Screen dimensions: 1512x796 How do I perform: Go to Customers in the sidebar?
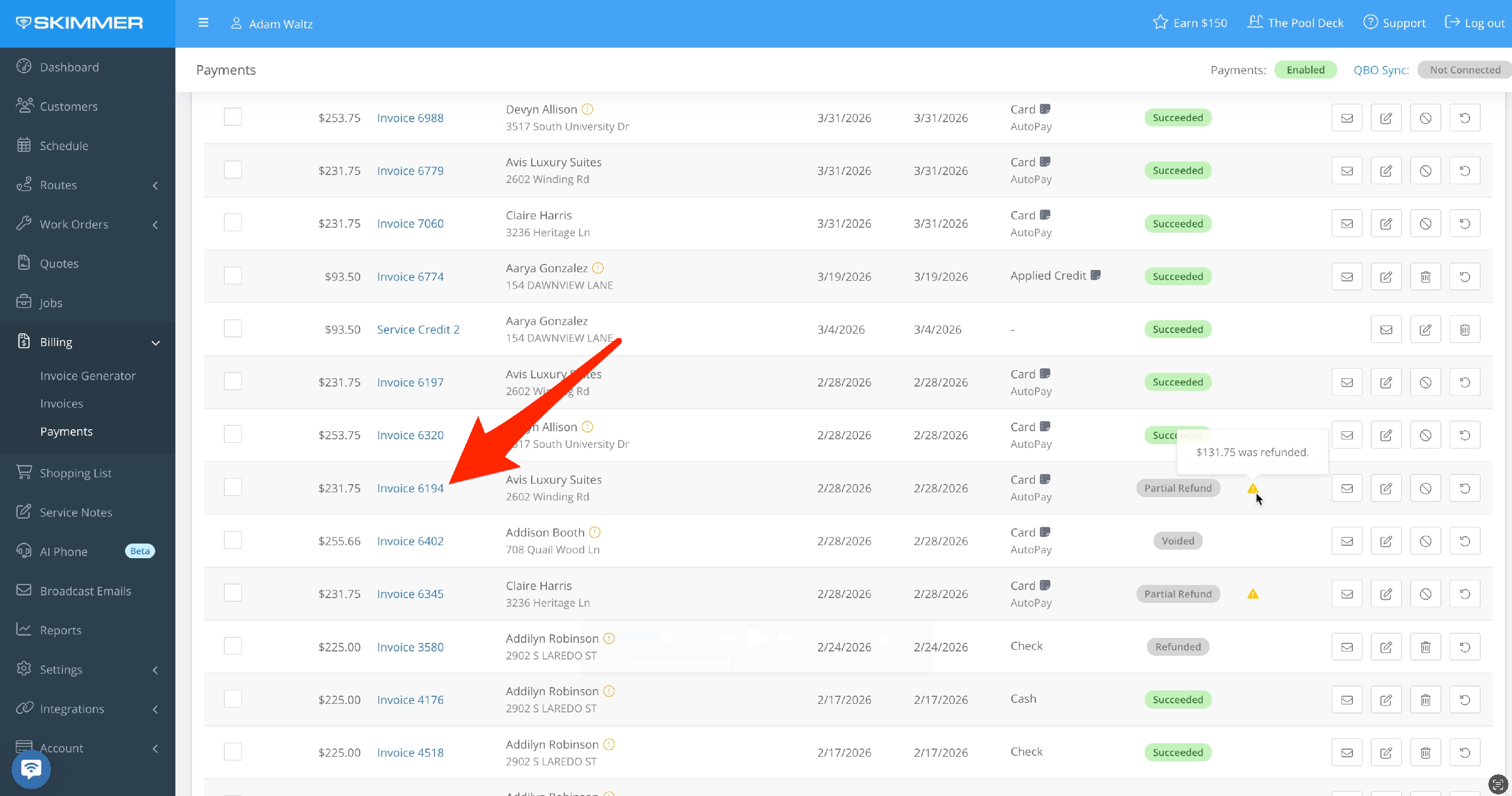[69, 106]
